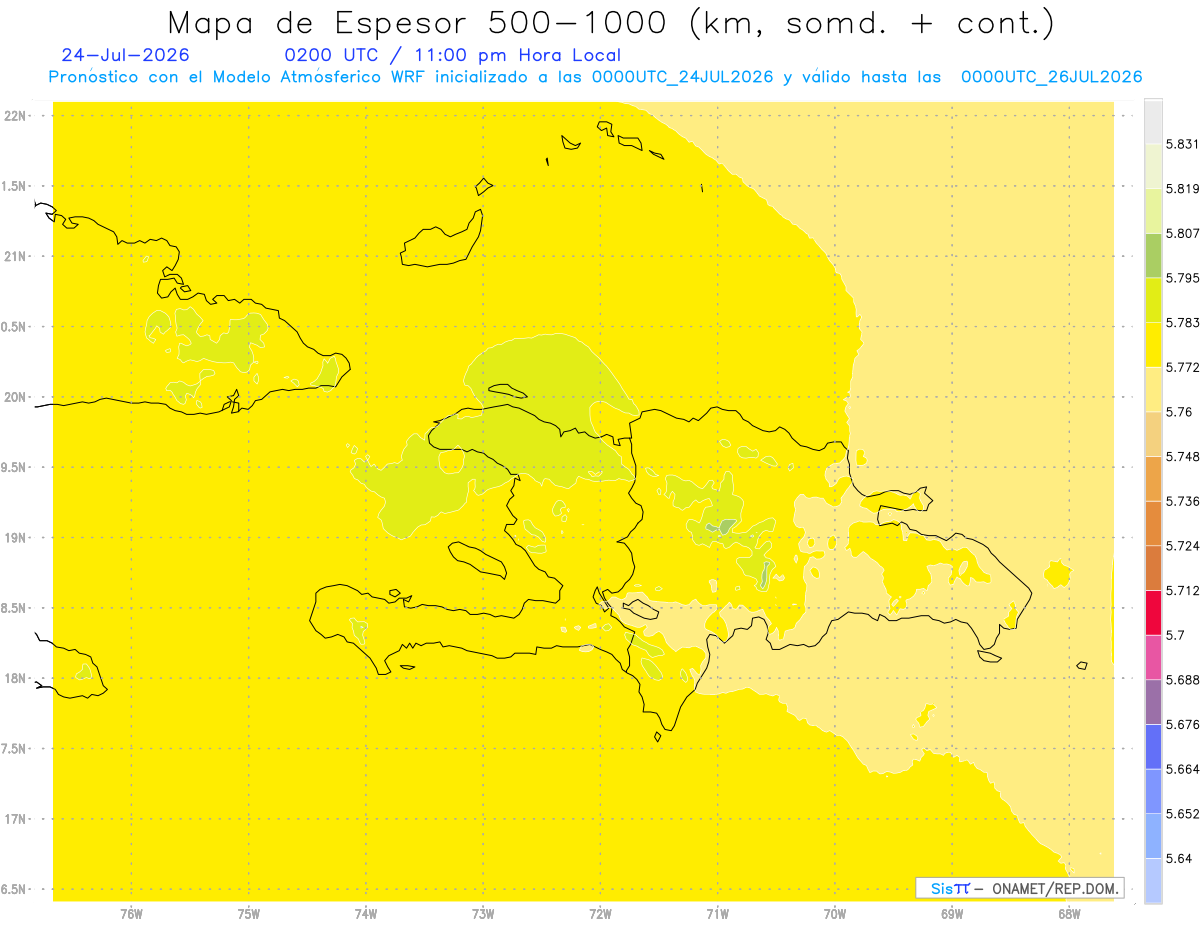This screenshot has height=927, width=1200.
Task: Click the colorbar value 5.652
Action: pyautogui.click(x=1182, y=813)
